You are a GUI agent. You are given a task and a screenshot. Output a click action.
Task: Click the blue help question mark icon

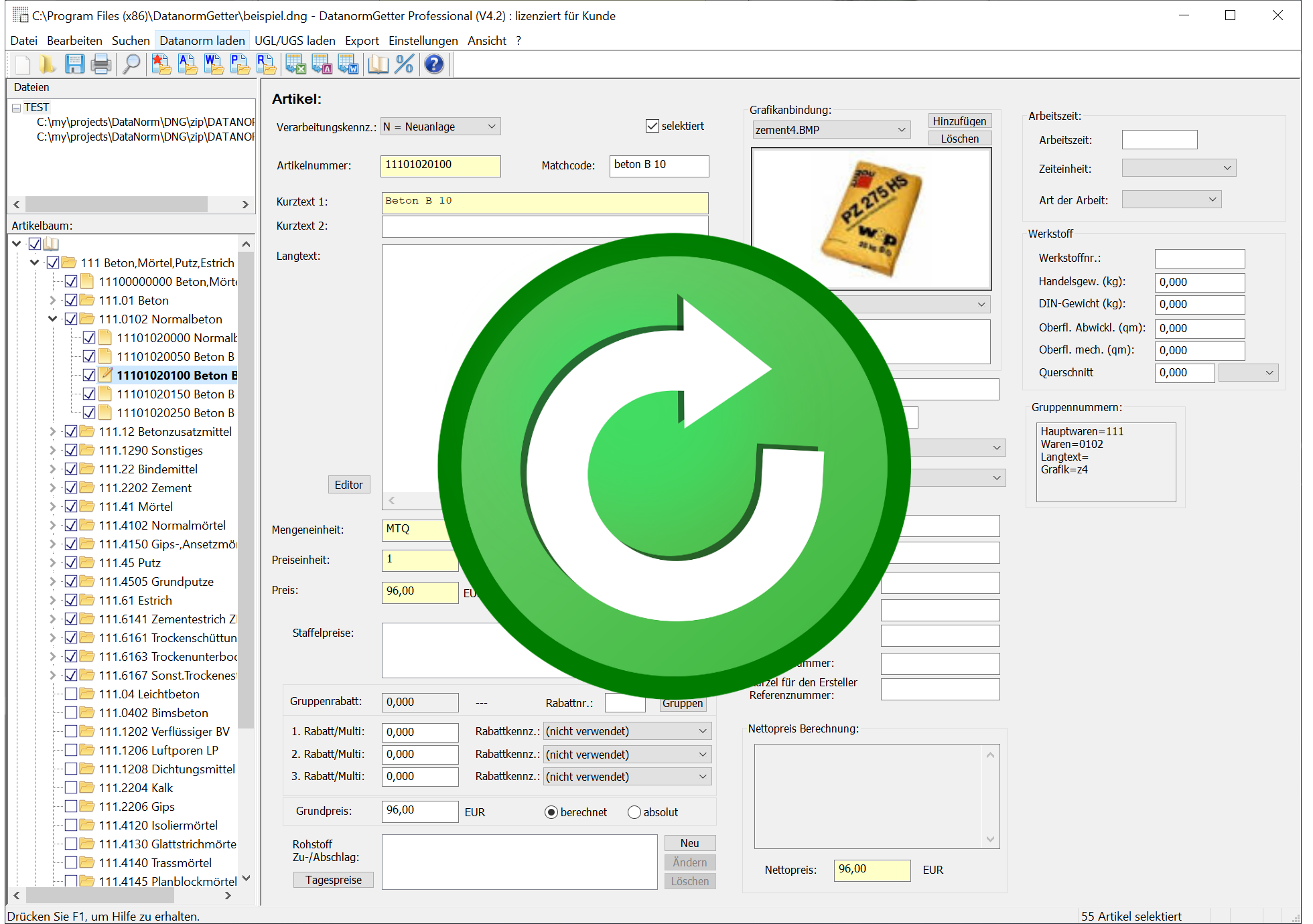[434, 64]
